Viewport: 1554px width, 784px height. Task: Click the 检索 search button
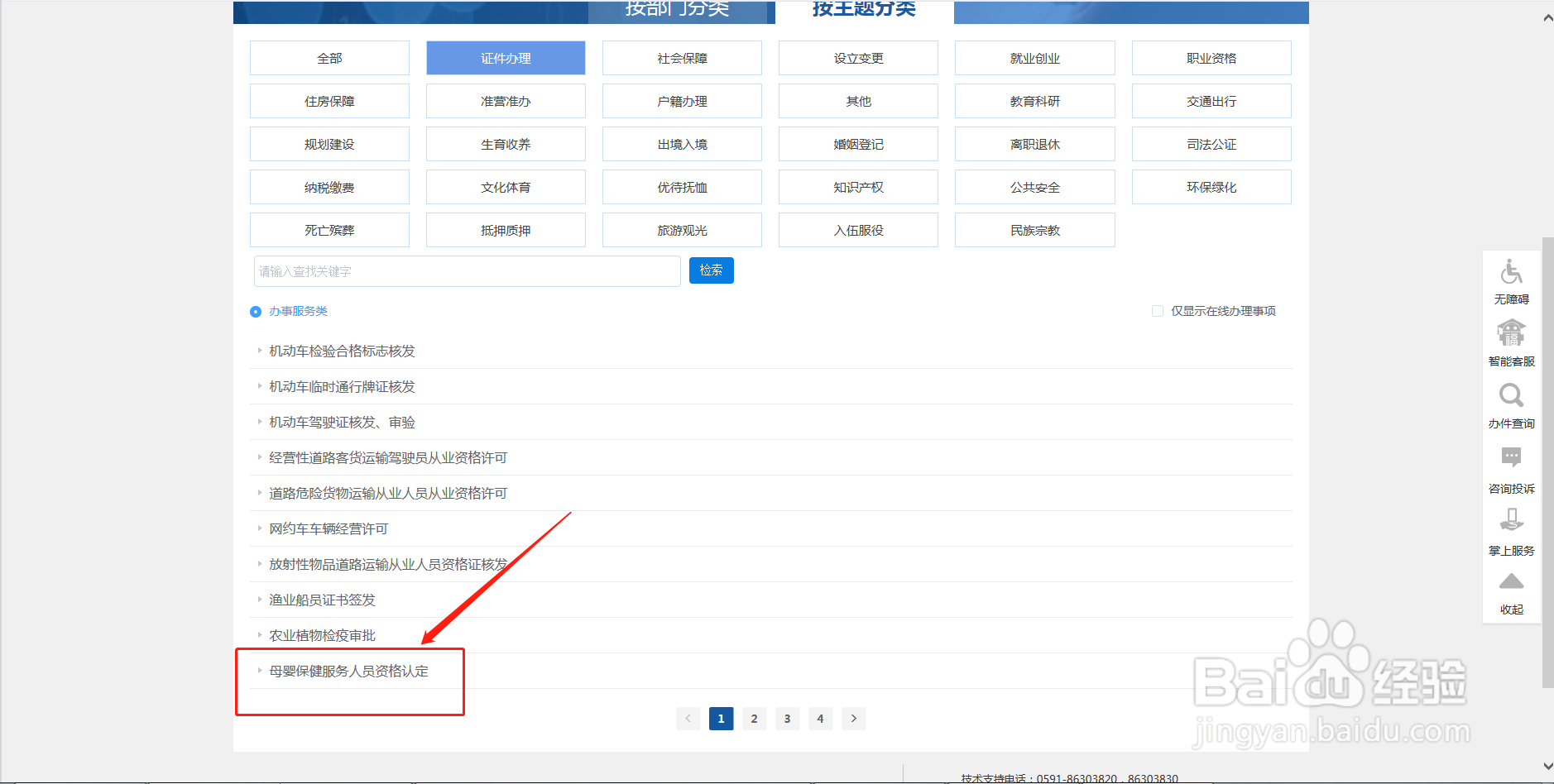pos(711,270)
